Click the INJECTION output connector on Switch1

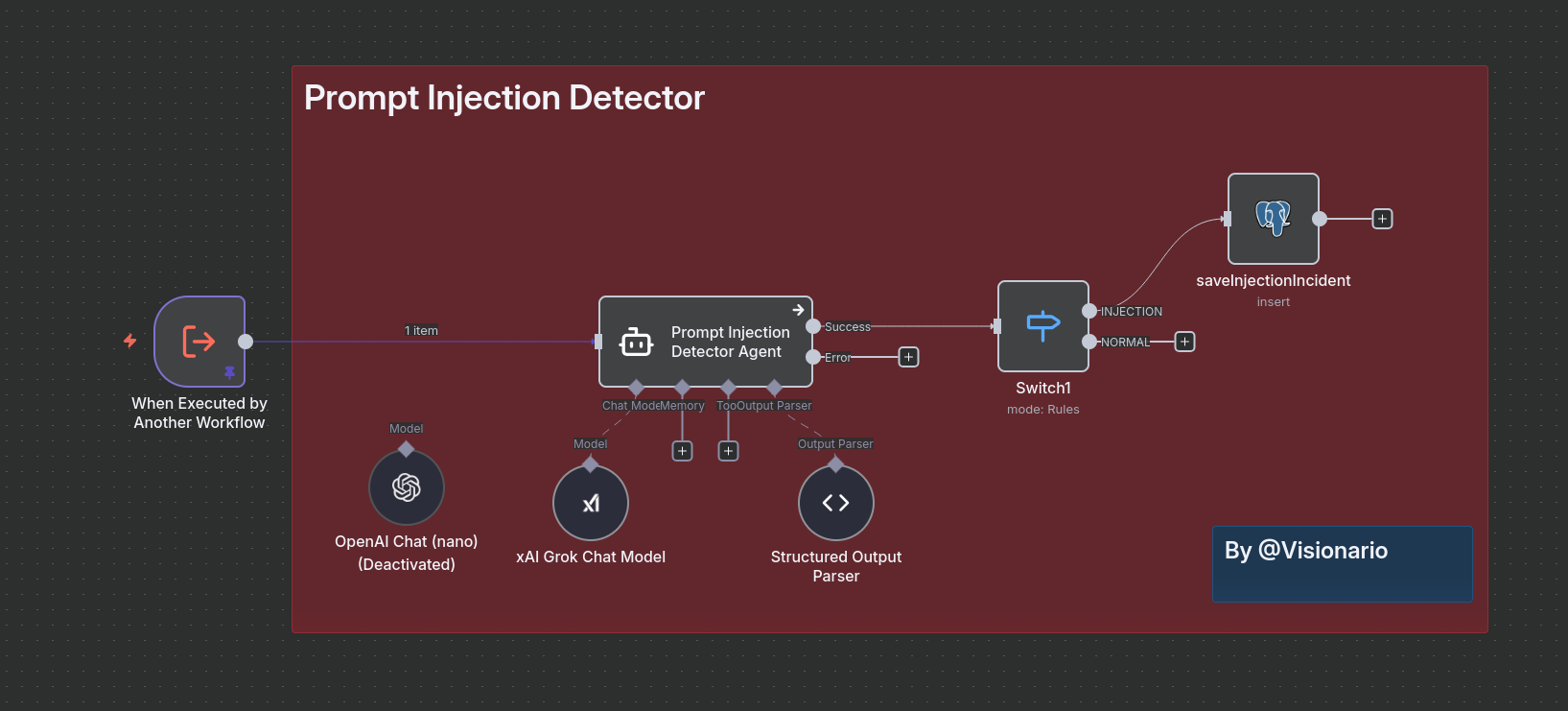click(1089, 311)
